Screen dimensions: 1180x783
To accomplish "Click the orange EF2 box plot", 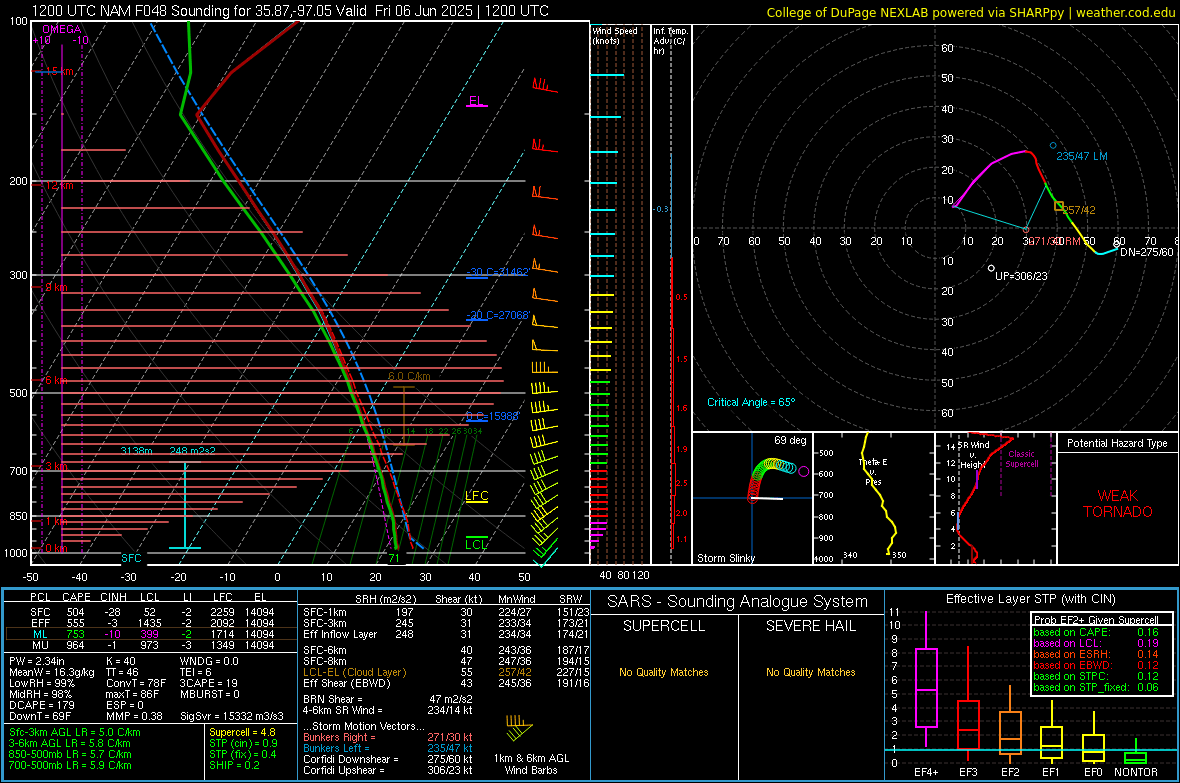I will [1010, 724].
